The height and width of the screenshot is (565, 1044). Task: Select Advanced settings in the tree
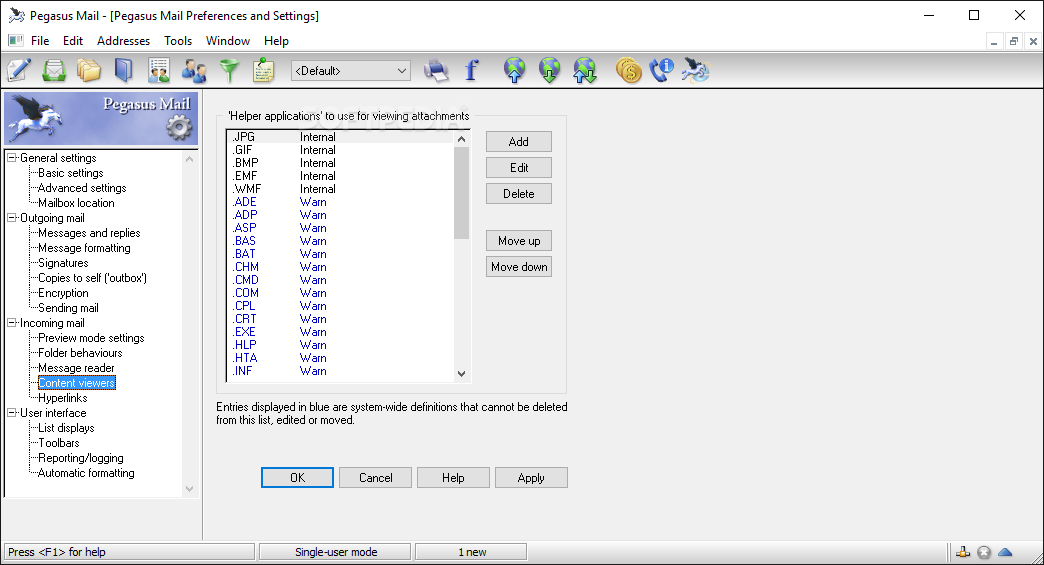point(82,188)
